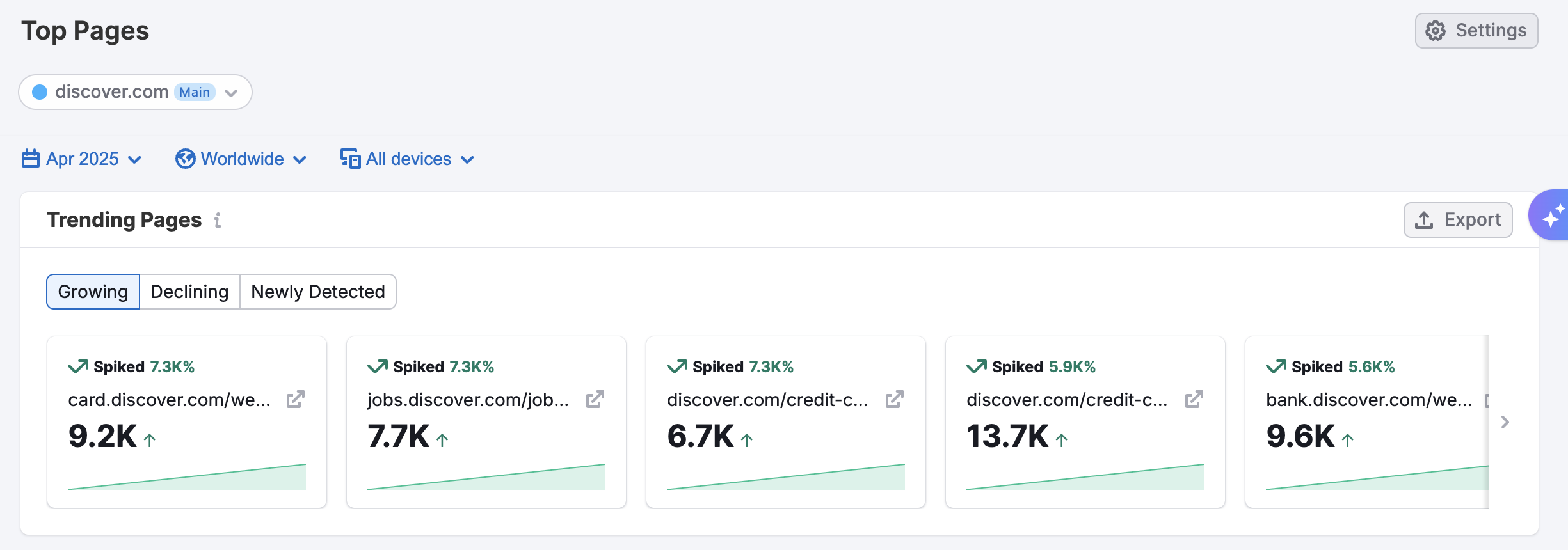Open external link for jobs.discover.com page

click(595, 400)
